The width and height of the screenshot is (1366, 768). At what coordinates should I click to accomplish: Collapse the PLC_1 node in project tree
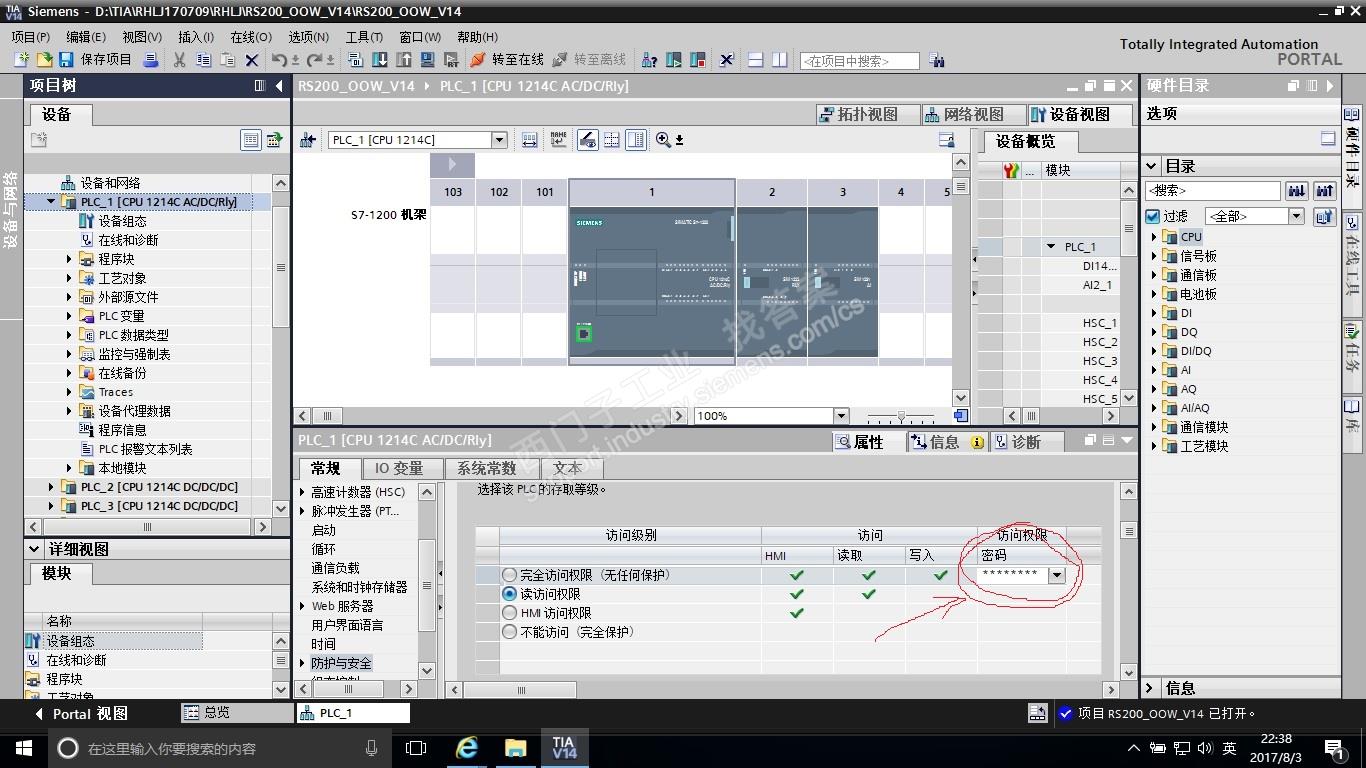[x=51, y=202]
